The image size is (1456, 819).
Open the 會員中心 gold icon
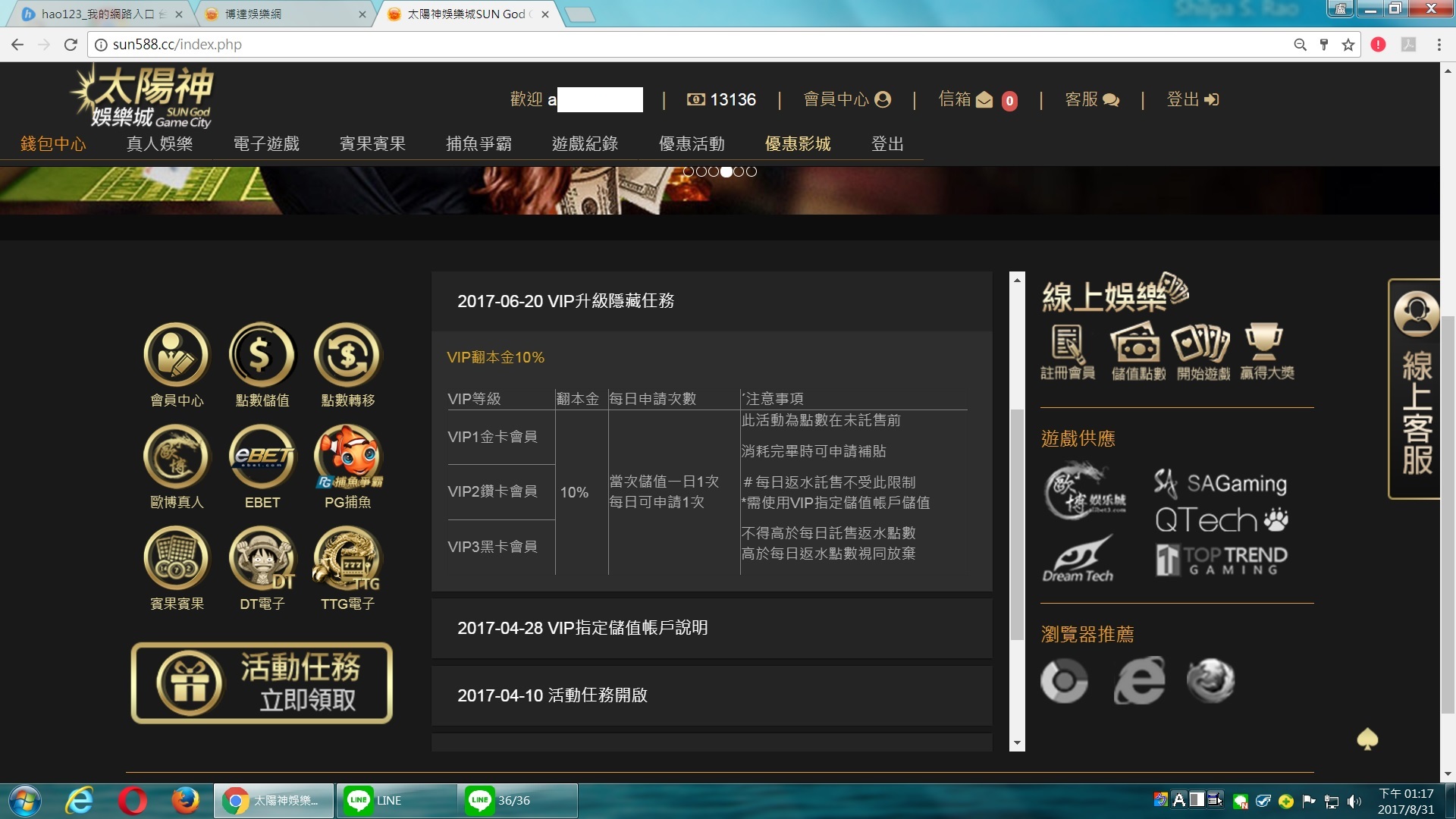click(x=177, y=355)
